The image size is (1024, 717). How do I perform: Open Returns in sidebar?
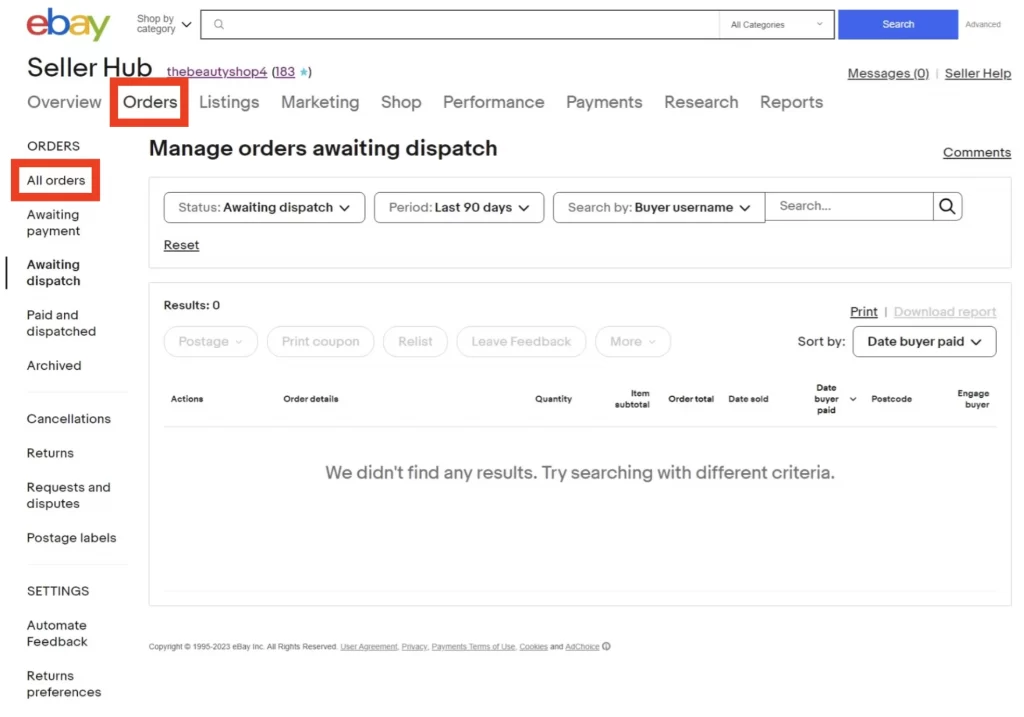[50, 453]
